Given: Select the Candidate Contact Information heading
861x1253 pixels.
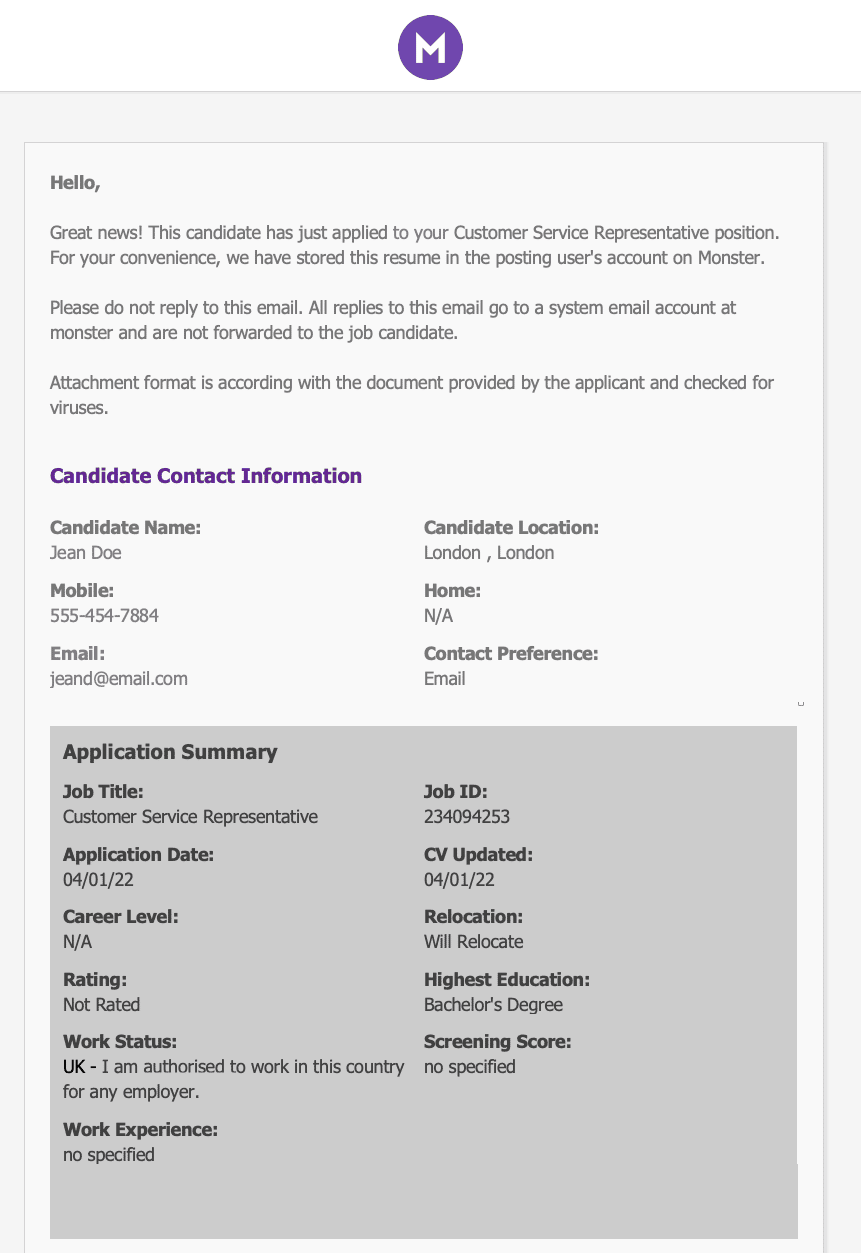Looking at the screenshot, I should 206,476.
